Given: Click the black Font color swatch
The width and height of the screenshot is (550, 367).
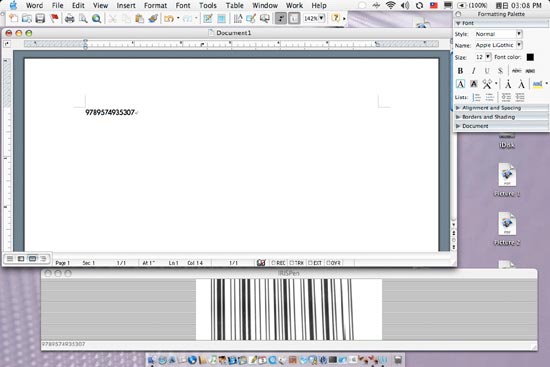Looking at the screenshot, I should click(x=530, y=57).
